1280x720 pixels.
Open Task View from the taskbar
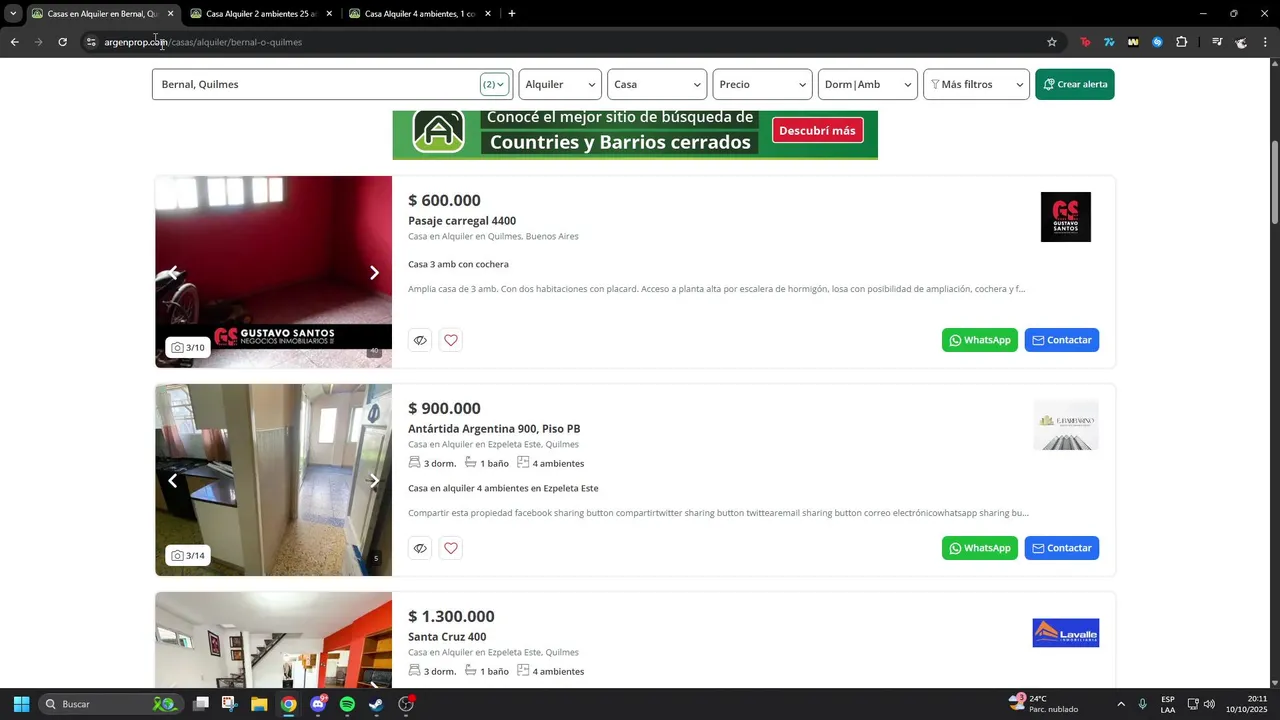click(201, 704)
